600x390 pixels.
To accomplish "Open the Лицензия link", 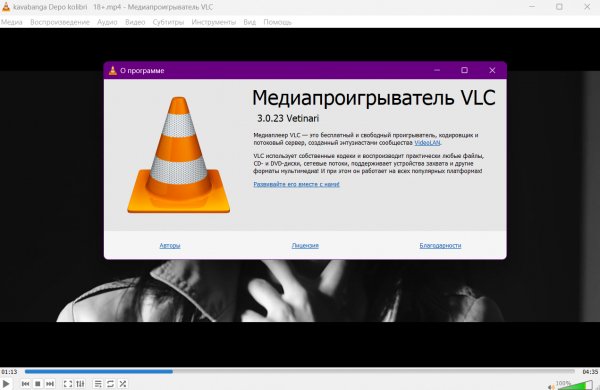I will [305, 245].
